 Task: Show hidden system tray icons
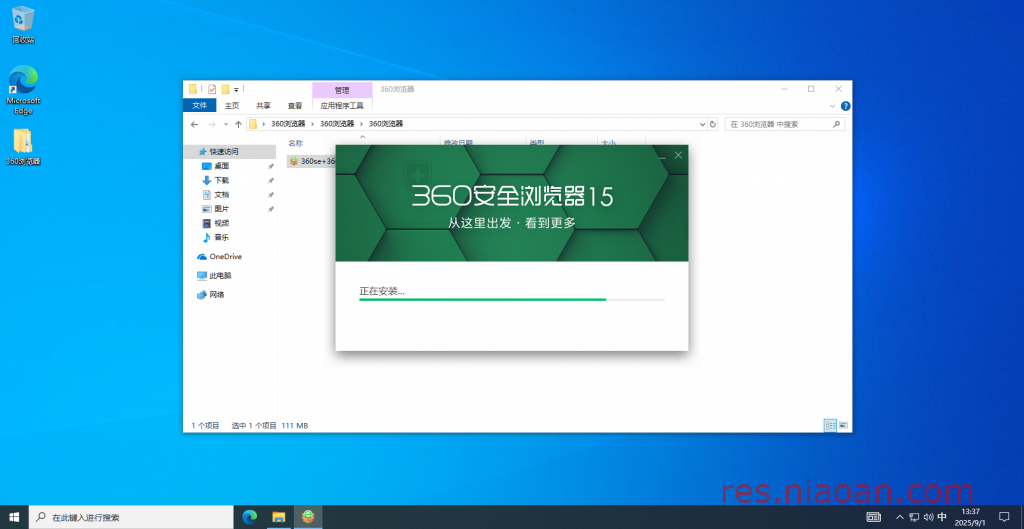(900, 517)
